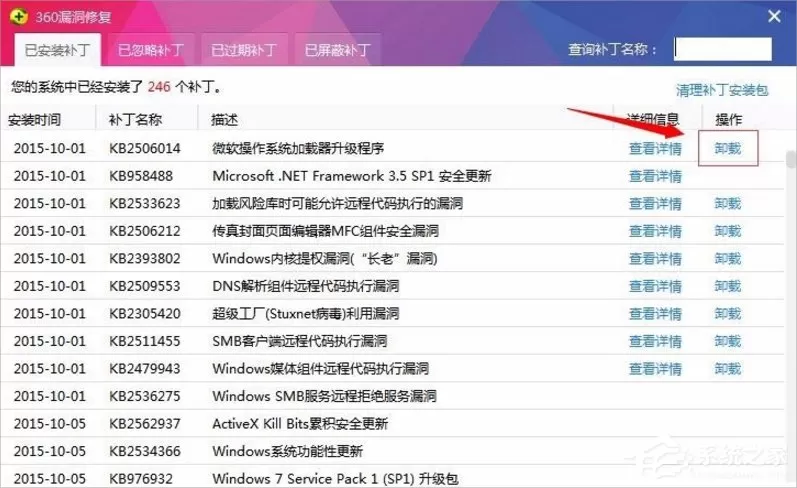Focus the 查询补丁名称 search field
This screenshot has height=488, width=797.
coord(722,49)
